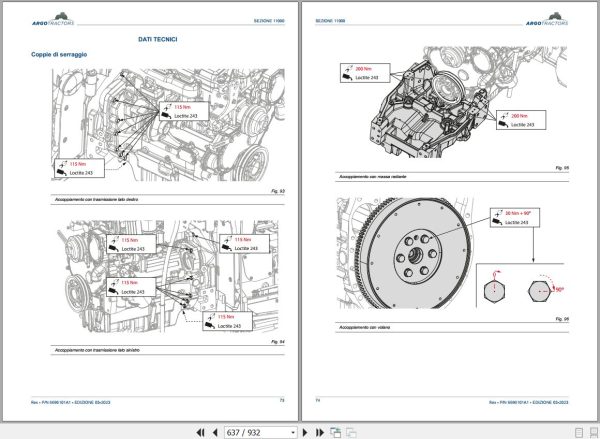The width and height of the screenshot is (600, 439).
Task: Click the Fig. 94 caption label
Action: [278, 341]
